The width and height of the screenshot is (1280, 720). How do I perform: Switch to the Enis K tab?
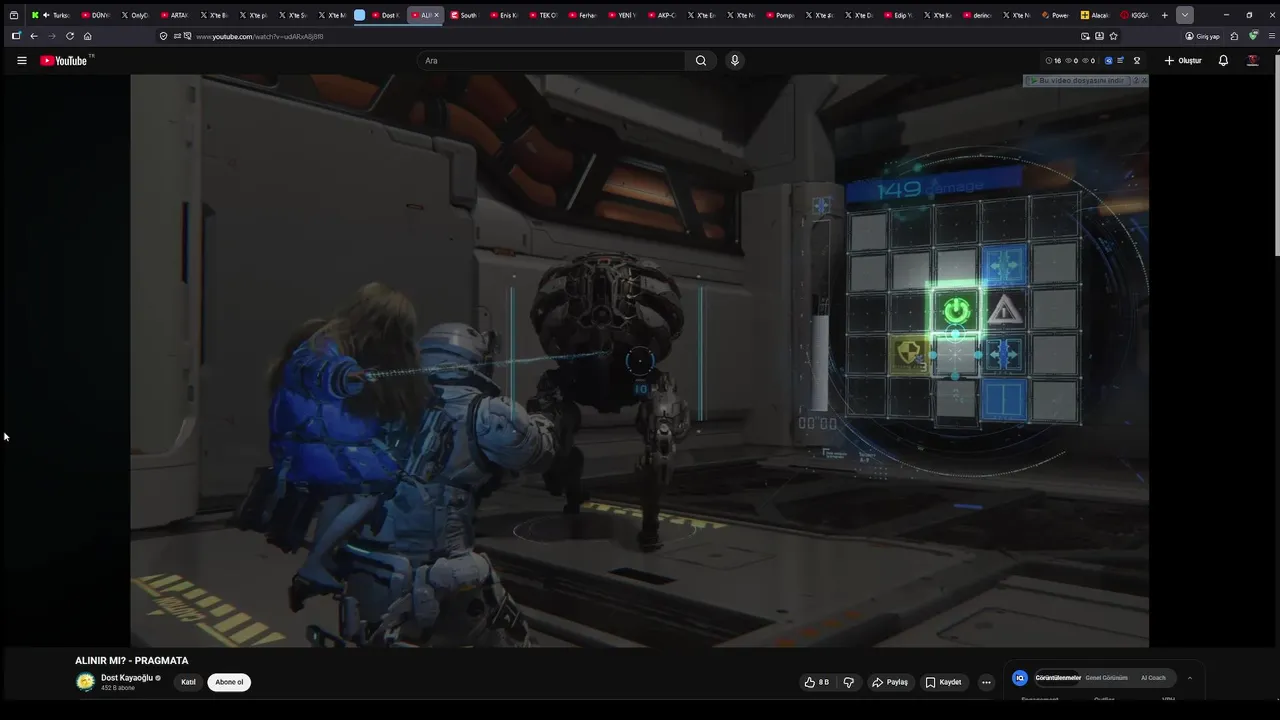click(x=504, y=15)
